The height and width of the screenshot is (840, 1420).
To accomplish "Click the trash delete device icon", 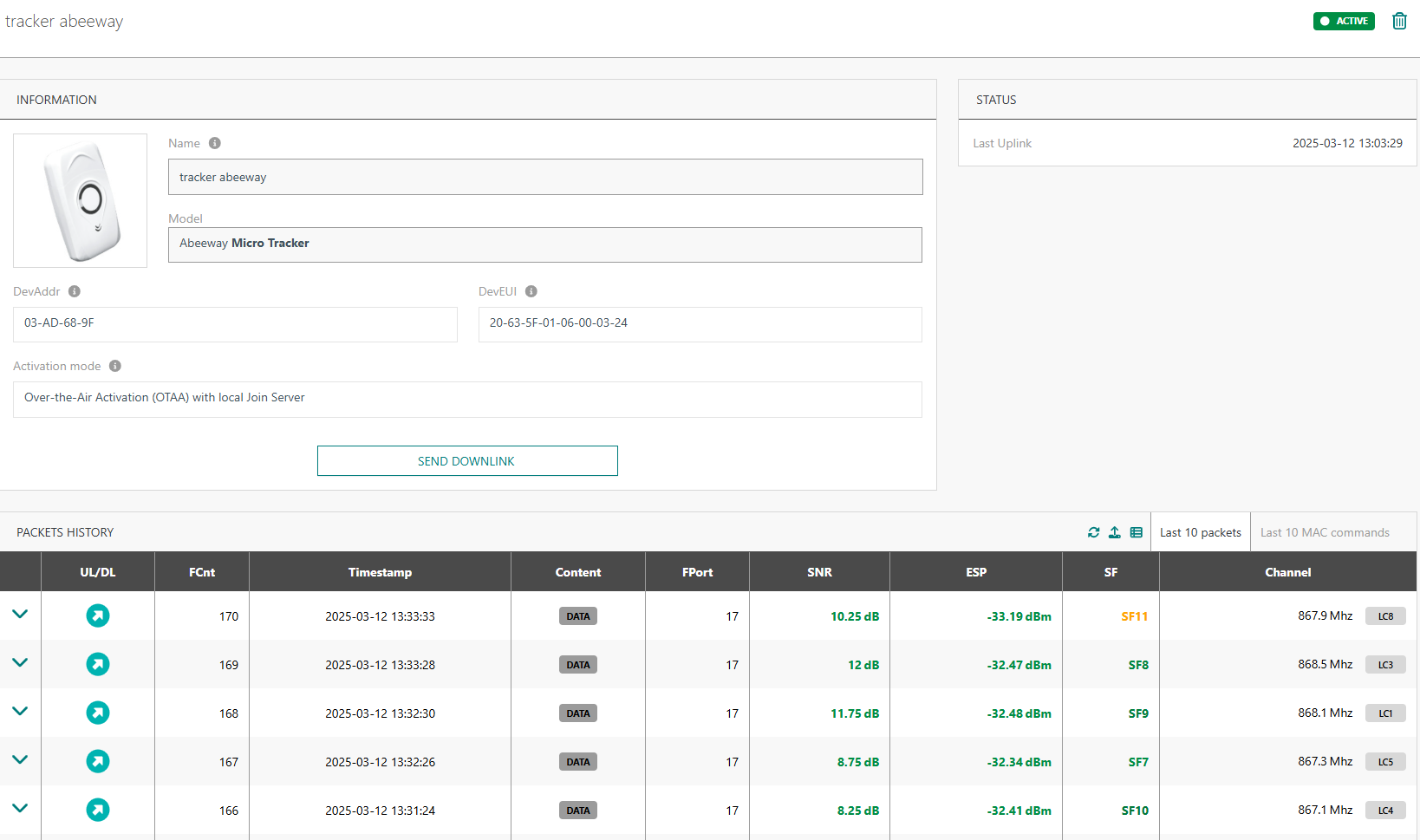I will (1399, 21).
